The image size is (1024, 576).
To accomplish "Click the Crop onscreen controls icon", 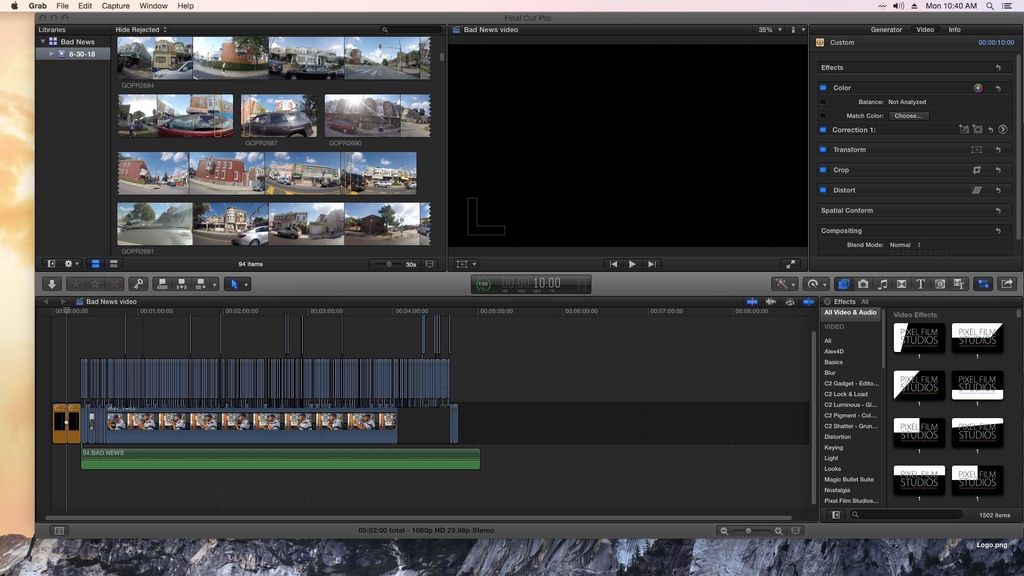I will (976, 170).
